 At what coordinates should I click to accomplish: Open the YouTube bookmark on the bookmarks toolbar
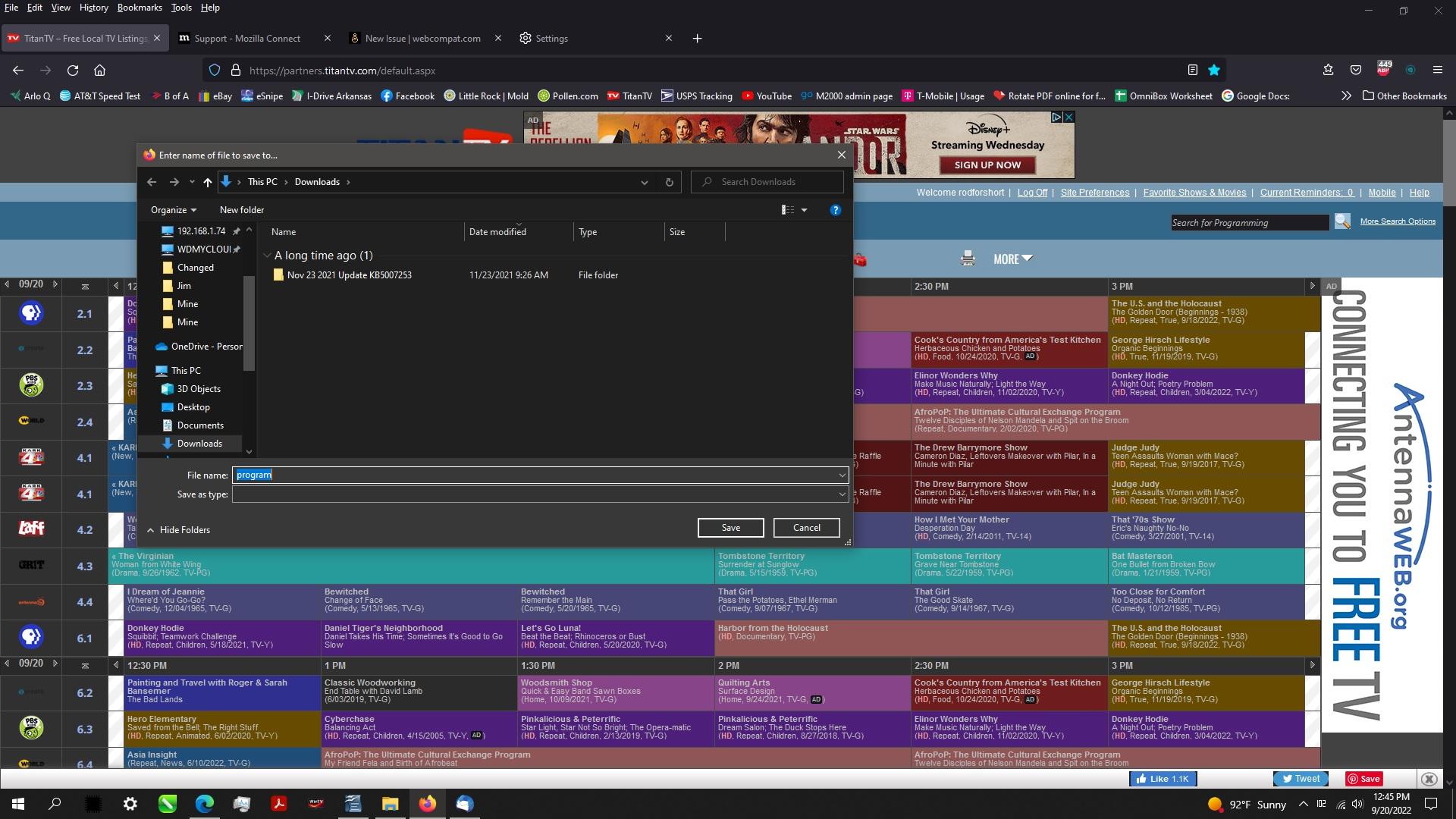[767, 96]
